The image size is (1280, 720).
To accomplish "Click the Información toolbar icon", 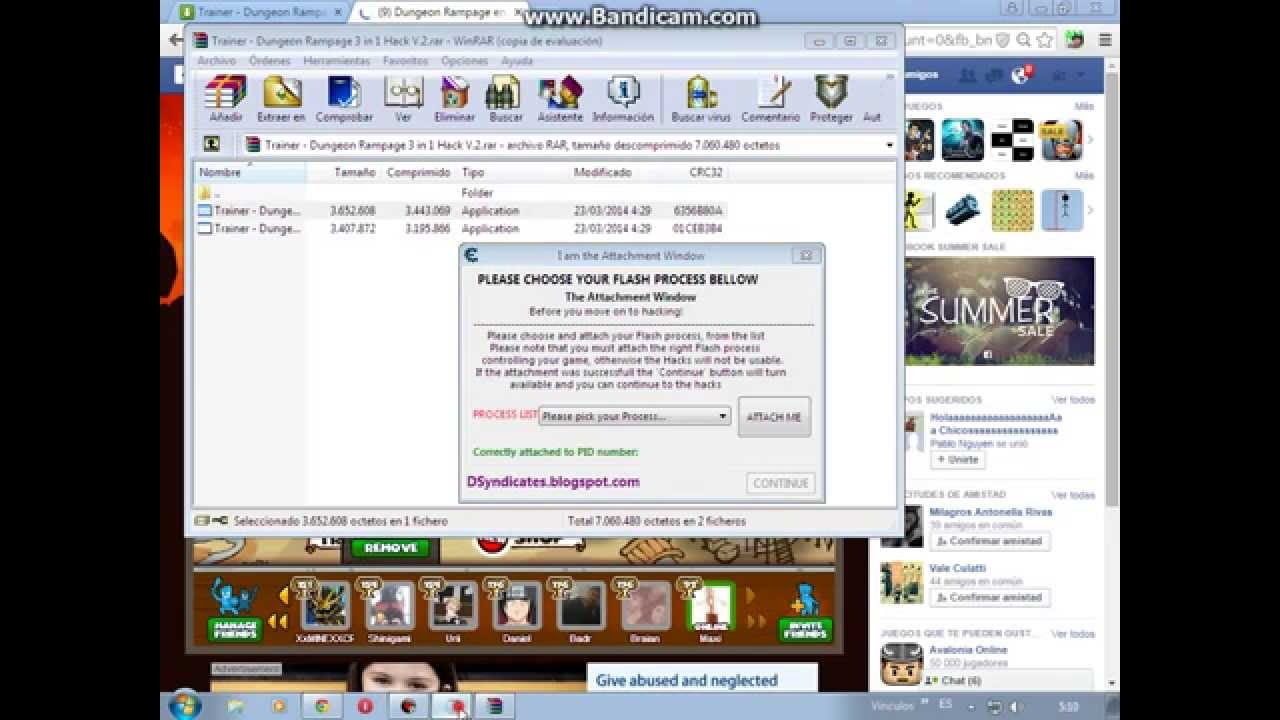I will coord(623,99).
